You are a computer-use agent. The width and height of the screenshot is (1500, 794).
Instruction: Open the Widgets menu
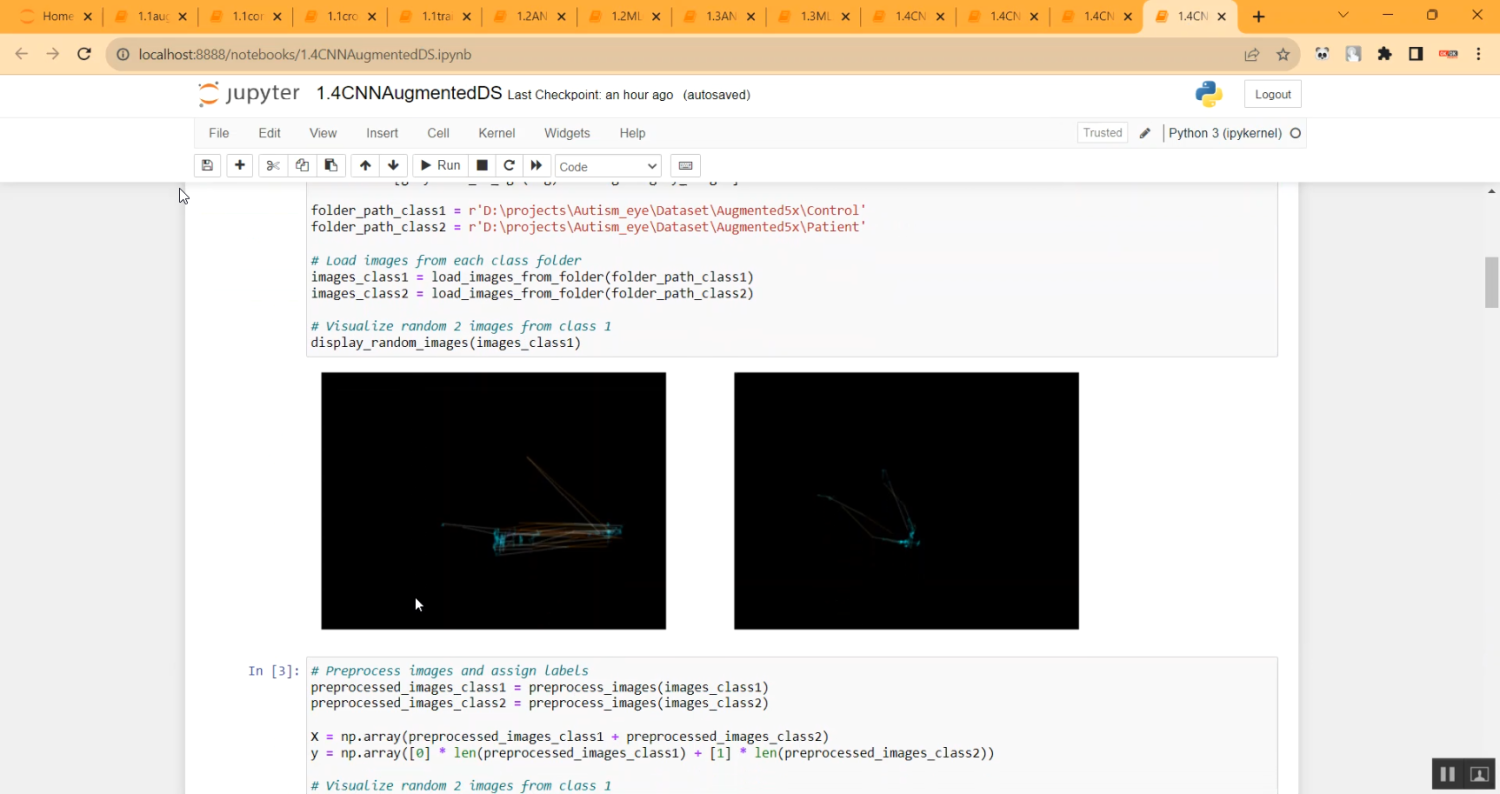pos(567,133)
